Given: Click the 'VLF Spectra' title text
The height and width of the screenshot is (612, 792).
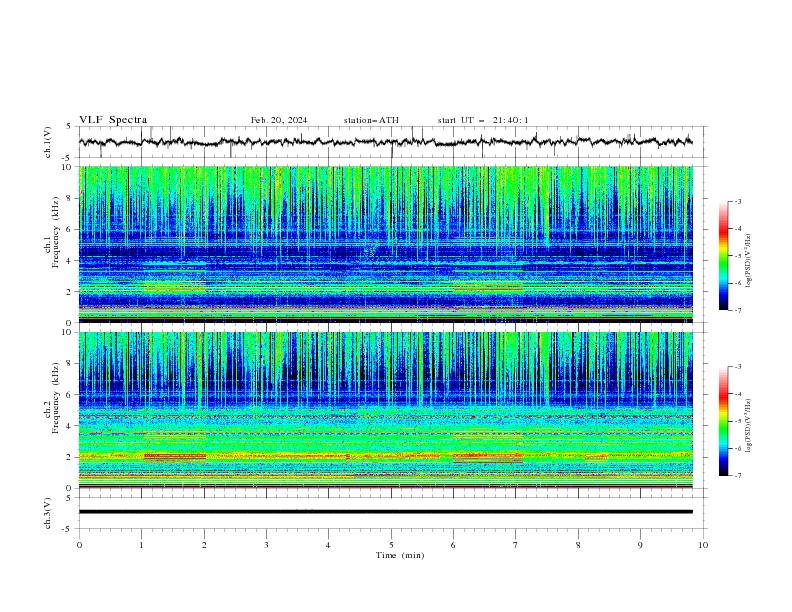Looking at the screenshot, I should (x=113, y=120).
